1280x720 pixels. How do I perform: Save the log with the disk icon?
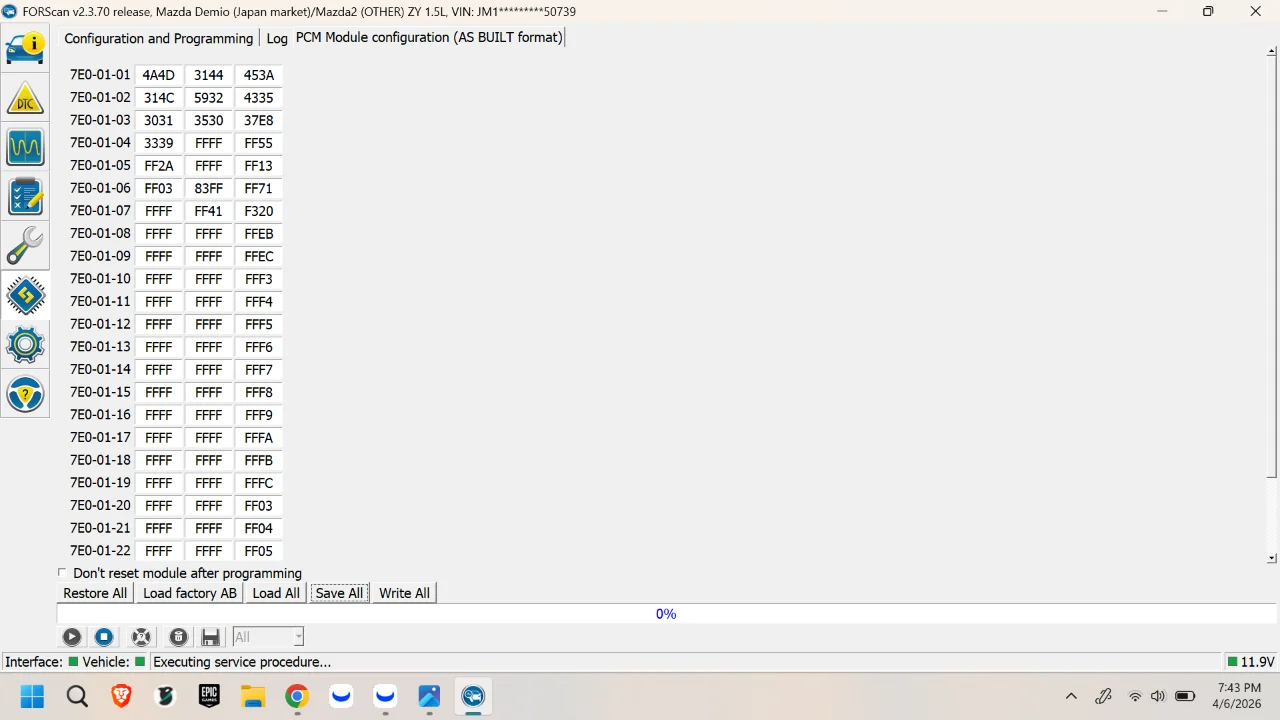tap(210, 637)
